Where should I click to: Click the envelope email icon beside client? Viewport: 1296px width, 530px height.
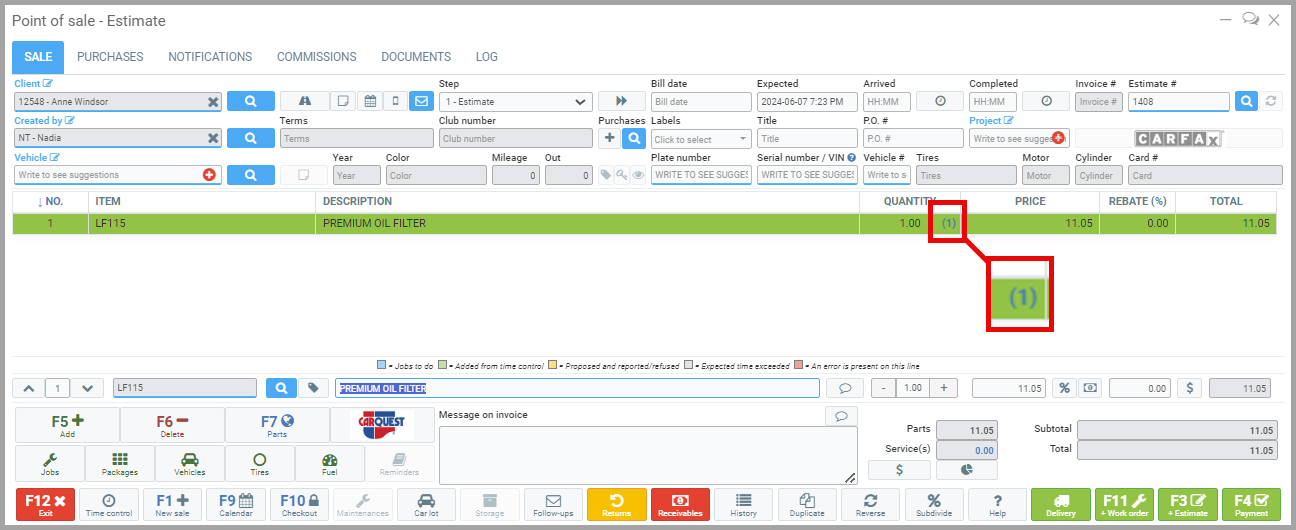click(421, 101)
